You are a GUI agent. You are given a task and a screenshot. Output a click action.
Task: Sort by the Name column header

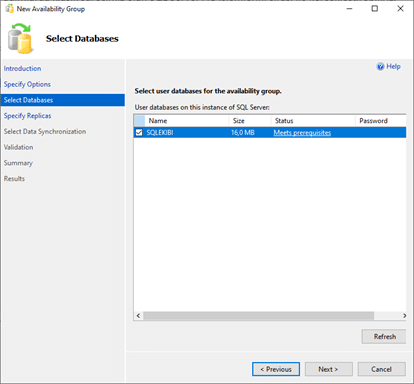pyautogui.click(x=187, y=121)
